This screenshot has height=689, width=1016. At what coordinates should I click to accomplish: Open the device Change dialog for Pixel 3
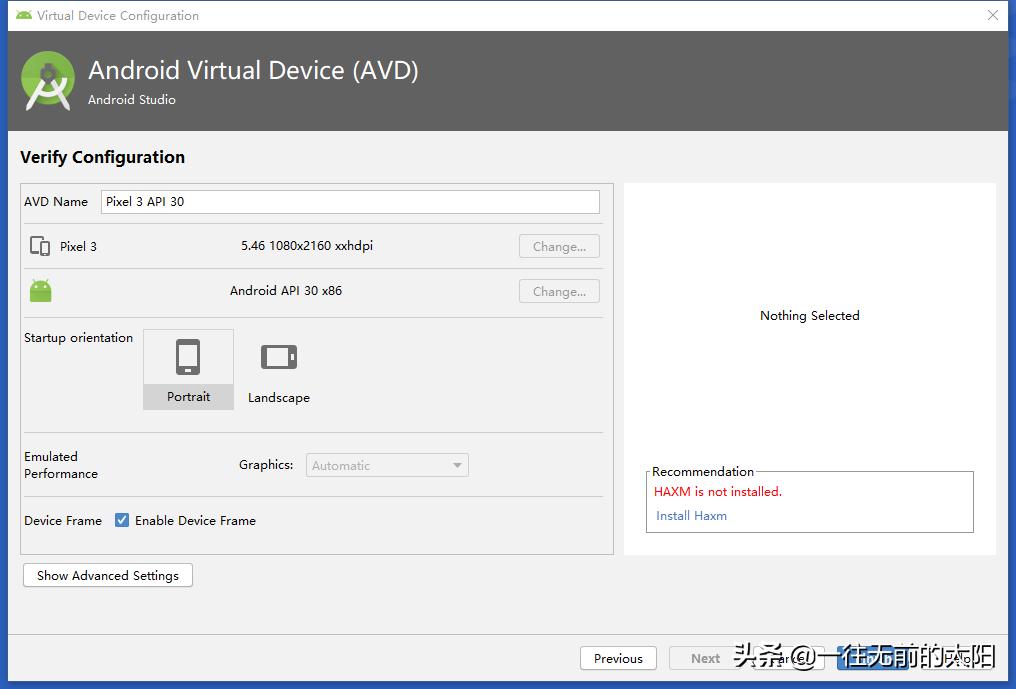click(558, 246)
